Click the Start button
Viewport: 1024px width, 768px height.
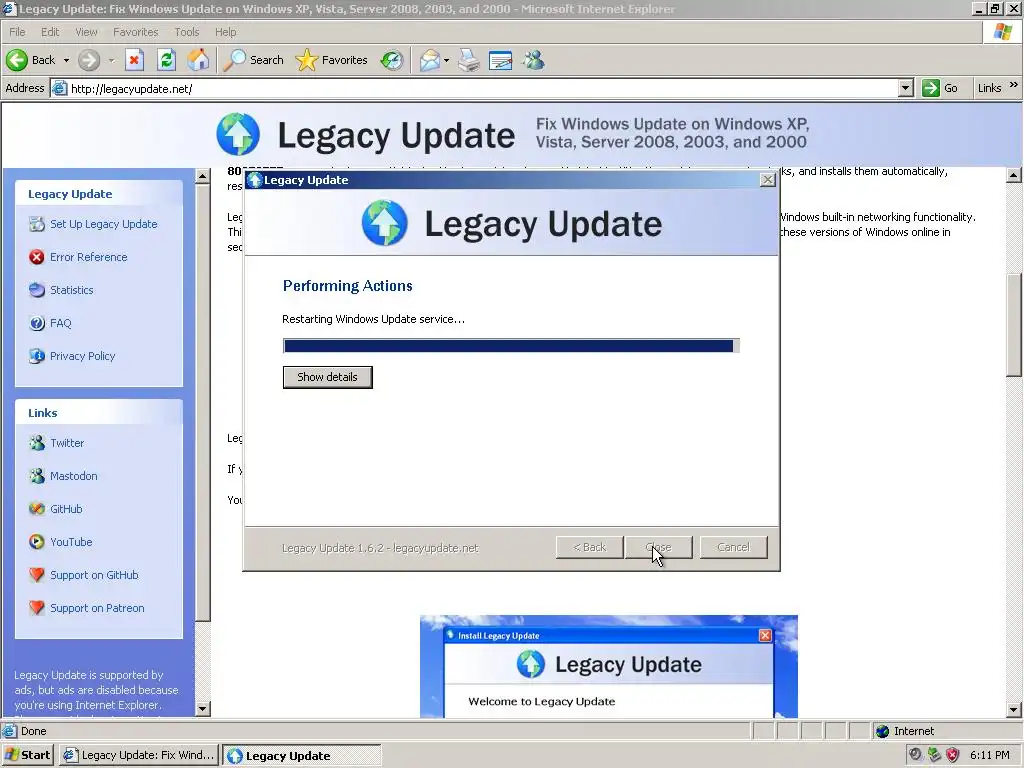point(28,755)
